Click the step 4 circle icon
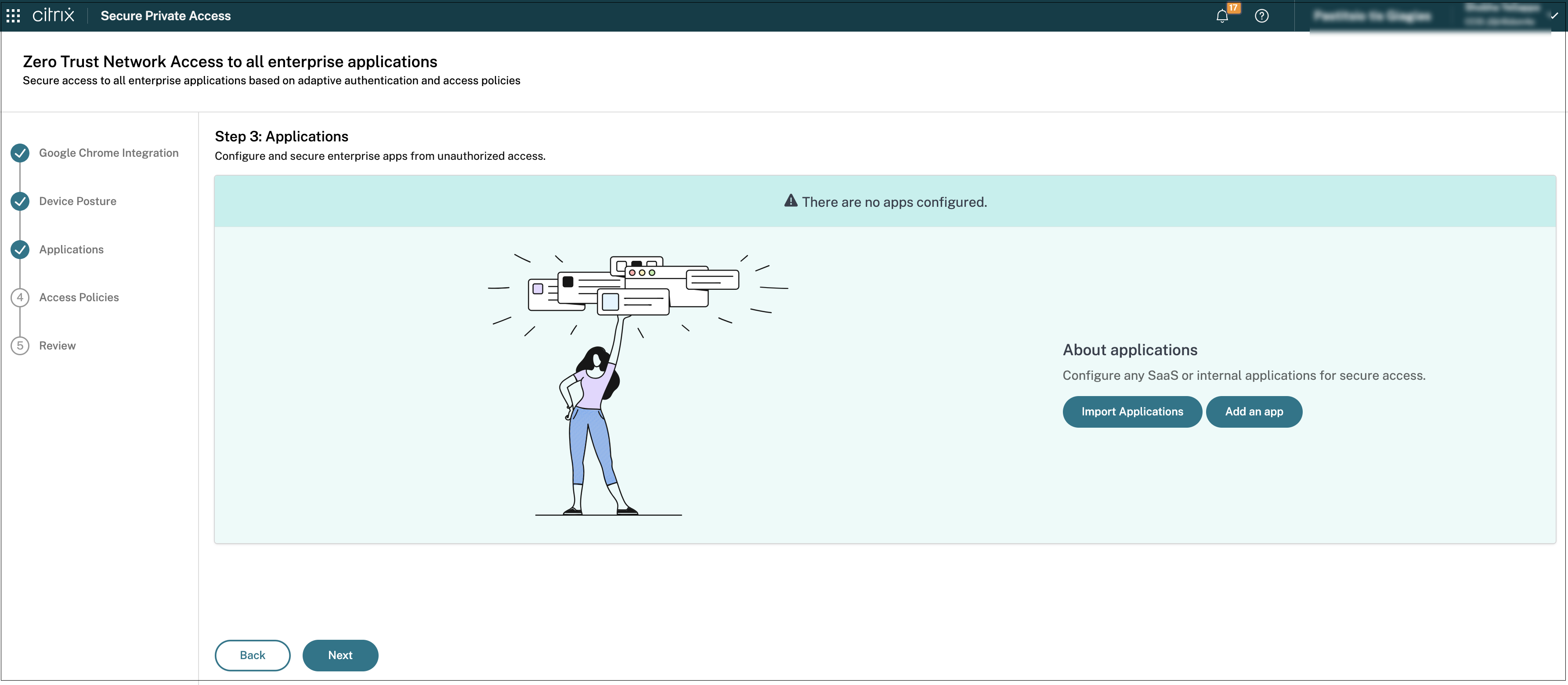Image resolution: width=1568 pixels, height=685 pixels. [x=20, y=297]
